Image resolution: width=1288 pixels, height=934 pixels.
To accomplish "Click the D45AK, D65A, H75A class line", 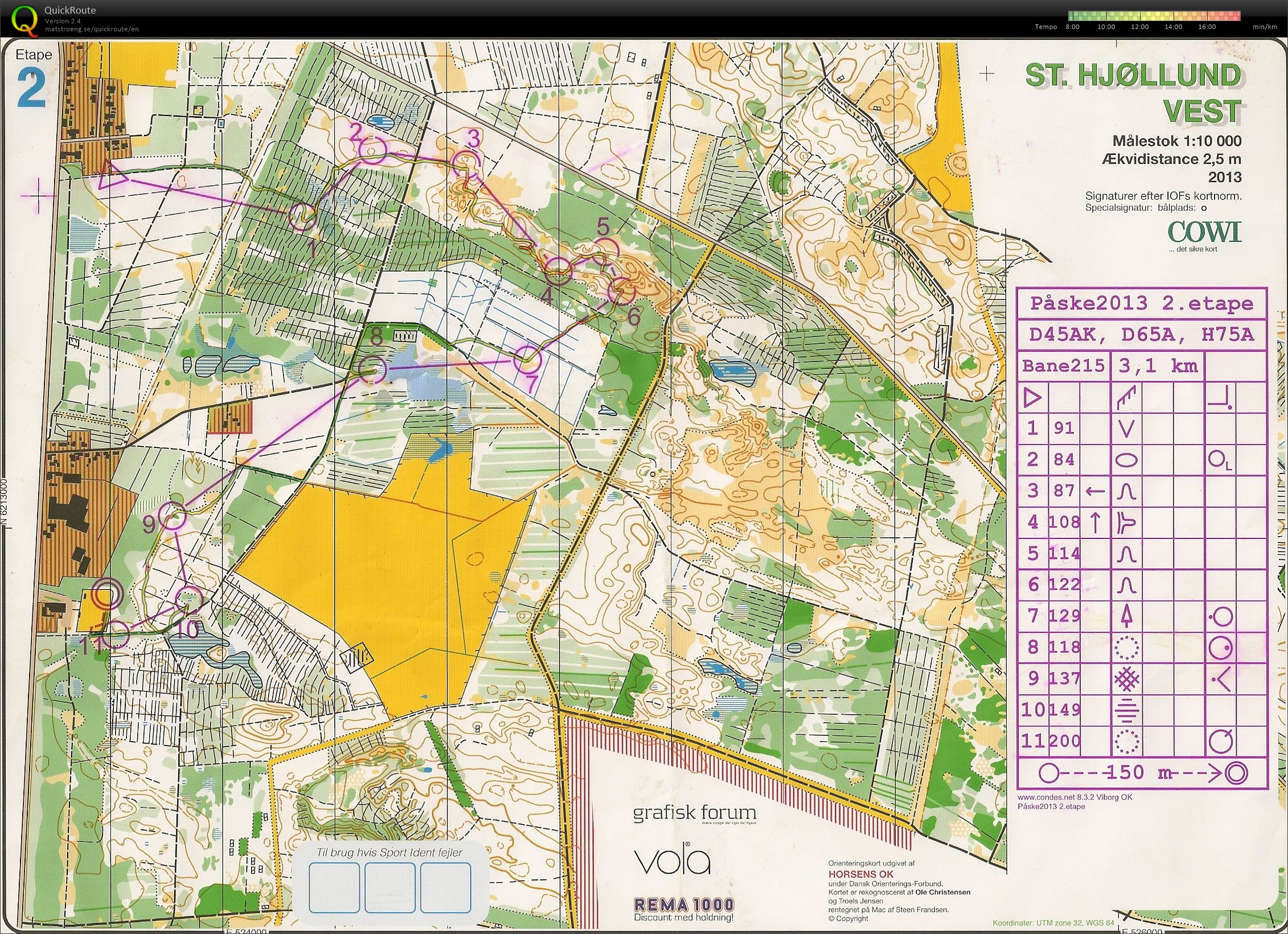I will (x=1142, y=335).
